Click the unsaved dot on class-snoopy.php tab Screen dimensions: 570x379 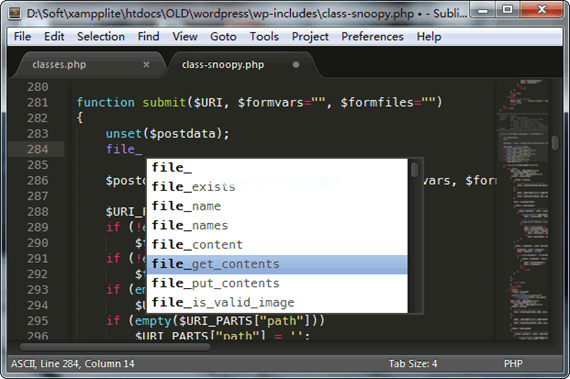coord(296,65)
